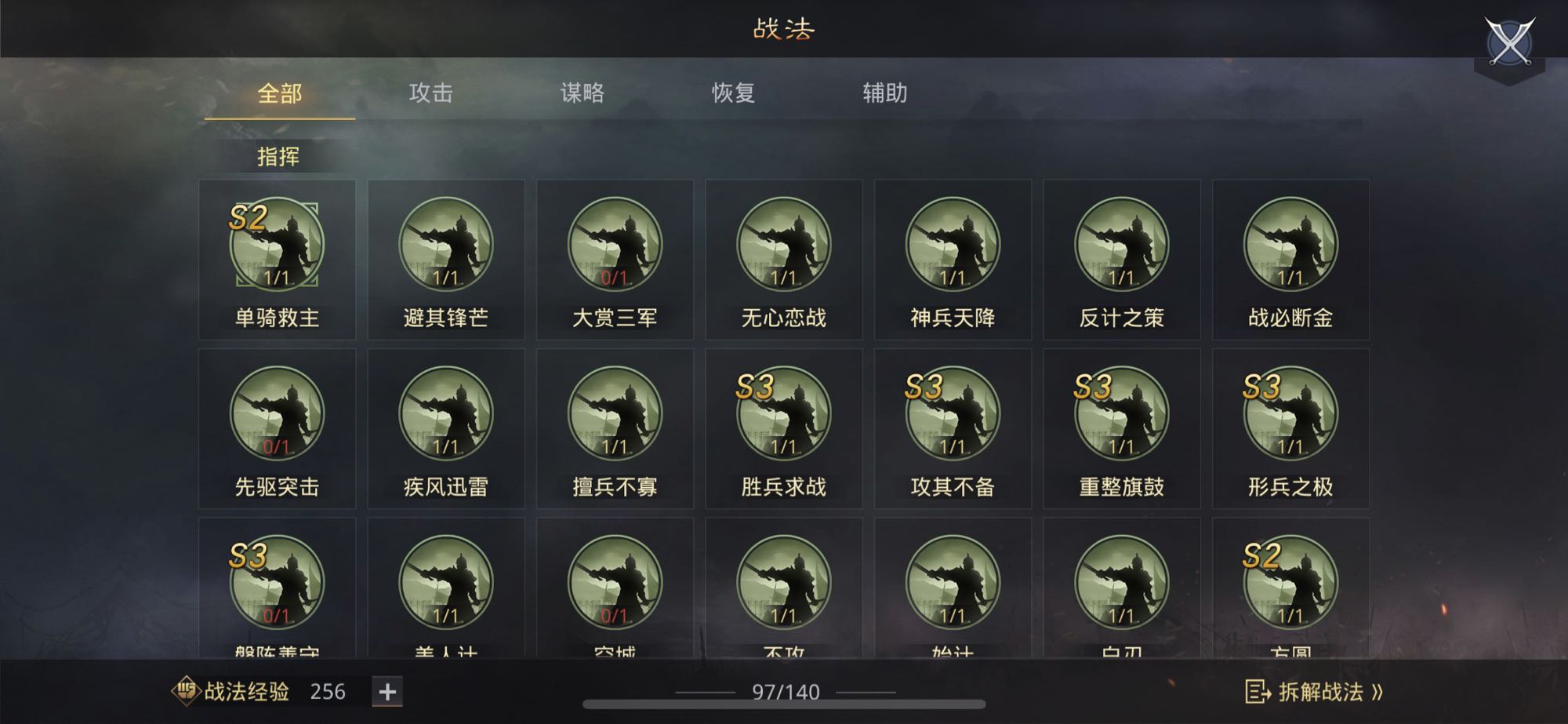Screen dimensions: 1568x724
Task: Open the 避其锋芒 tactic icon
Action: click(446, 244)
